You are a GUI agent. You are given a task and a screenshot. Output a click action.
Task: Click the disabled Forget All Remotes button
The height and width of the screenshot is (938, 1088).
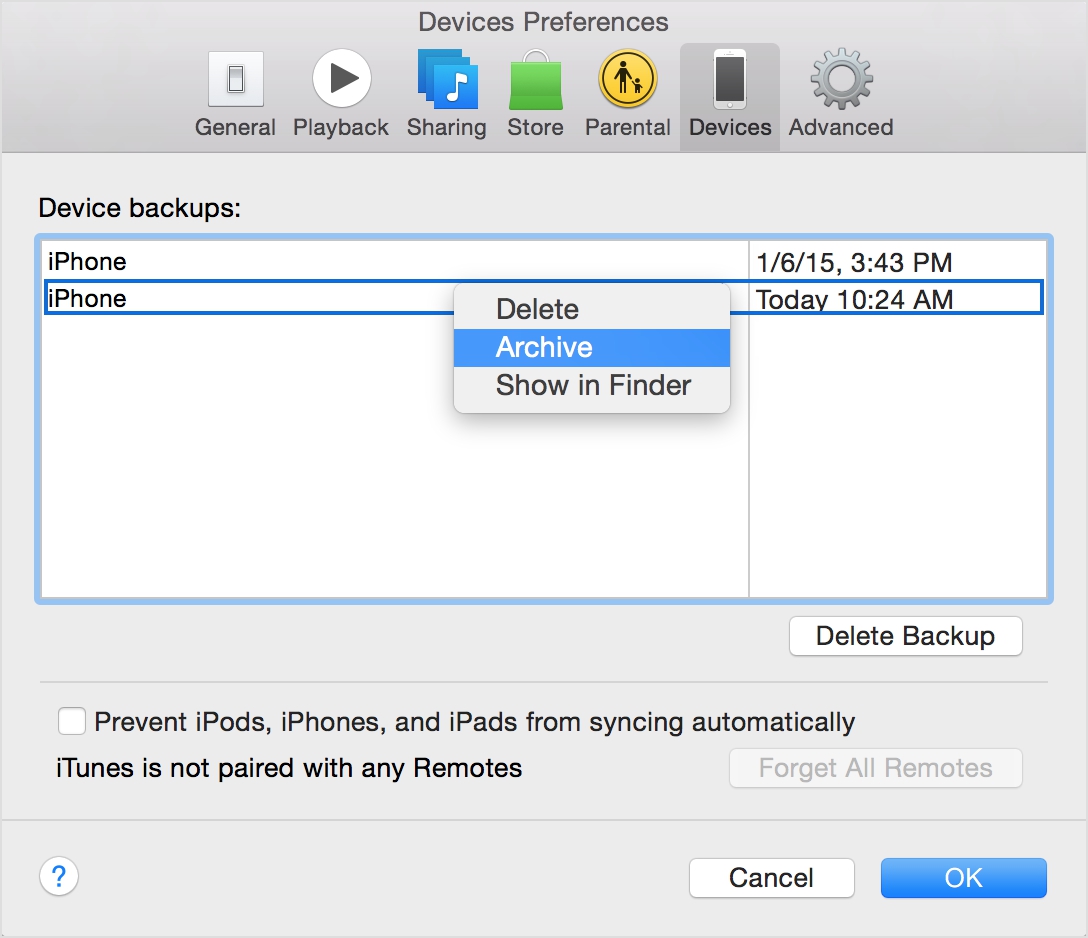click(x=875, y=768)
